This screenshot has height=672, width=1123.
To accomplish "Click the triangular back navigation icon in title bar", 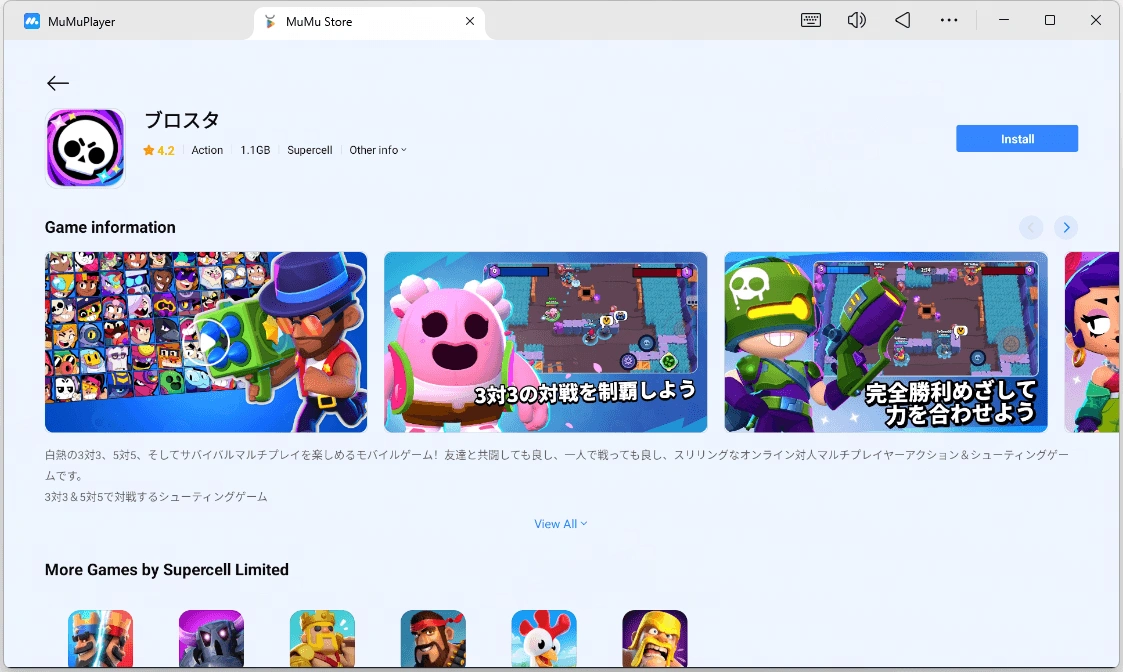I will 902,20.
